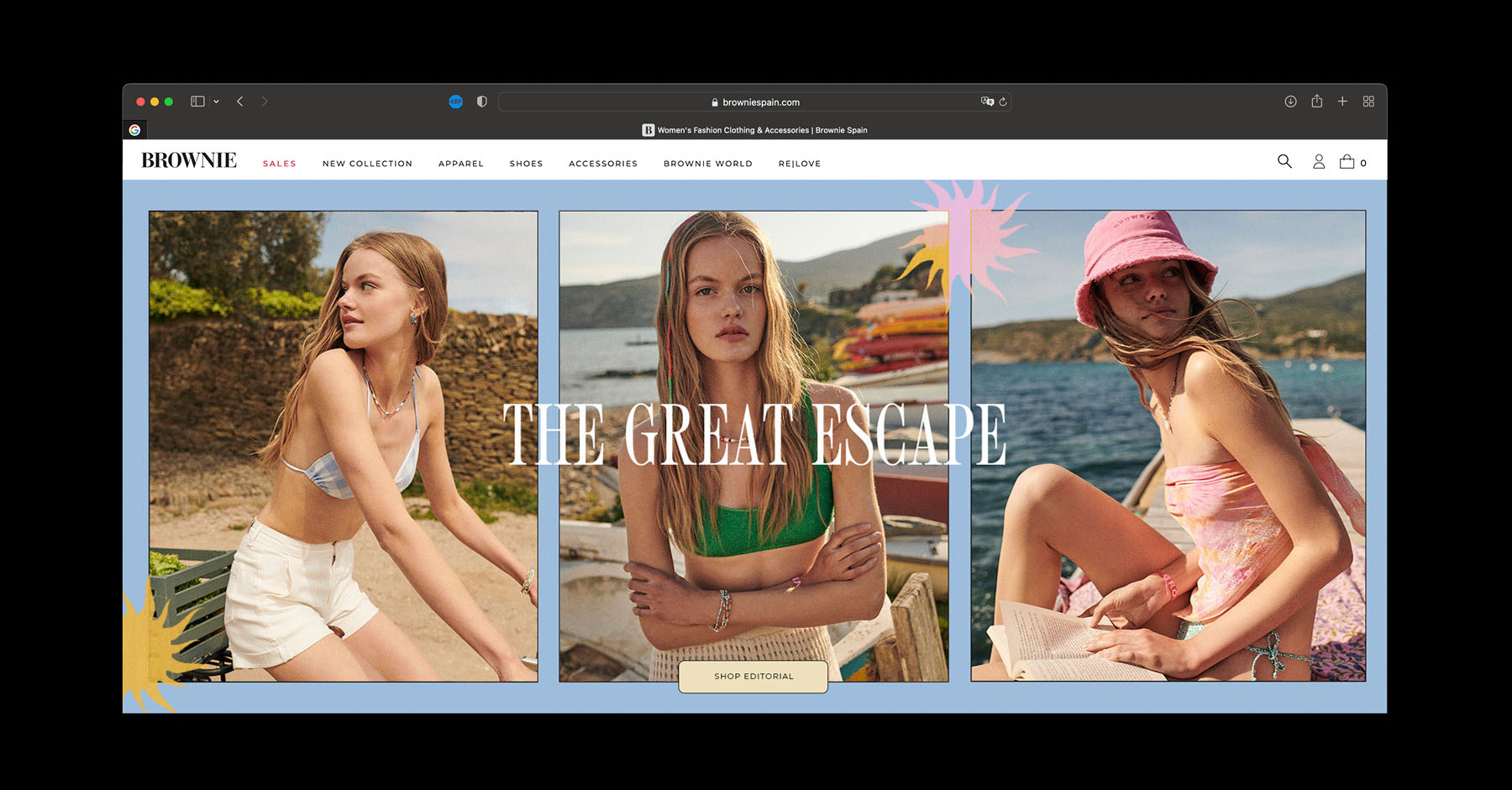The width and height of the screenshot is (1512, 790).
Task: Click the browniespain.com address bar
Action: (756, 102)
